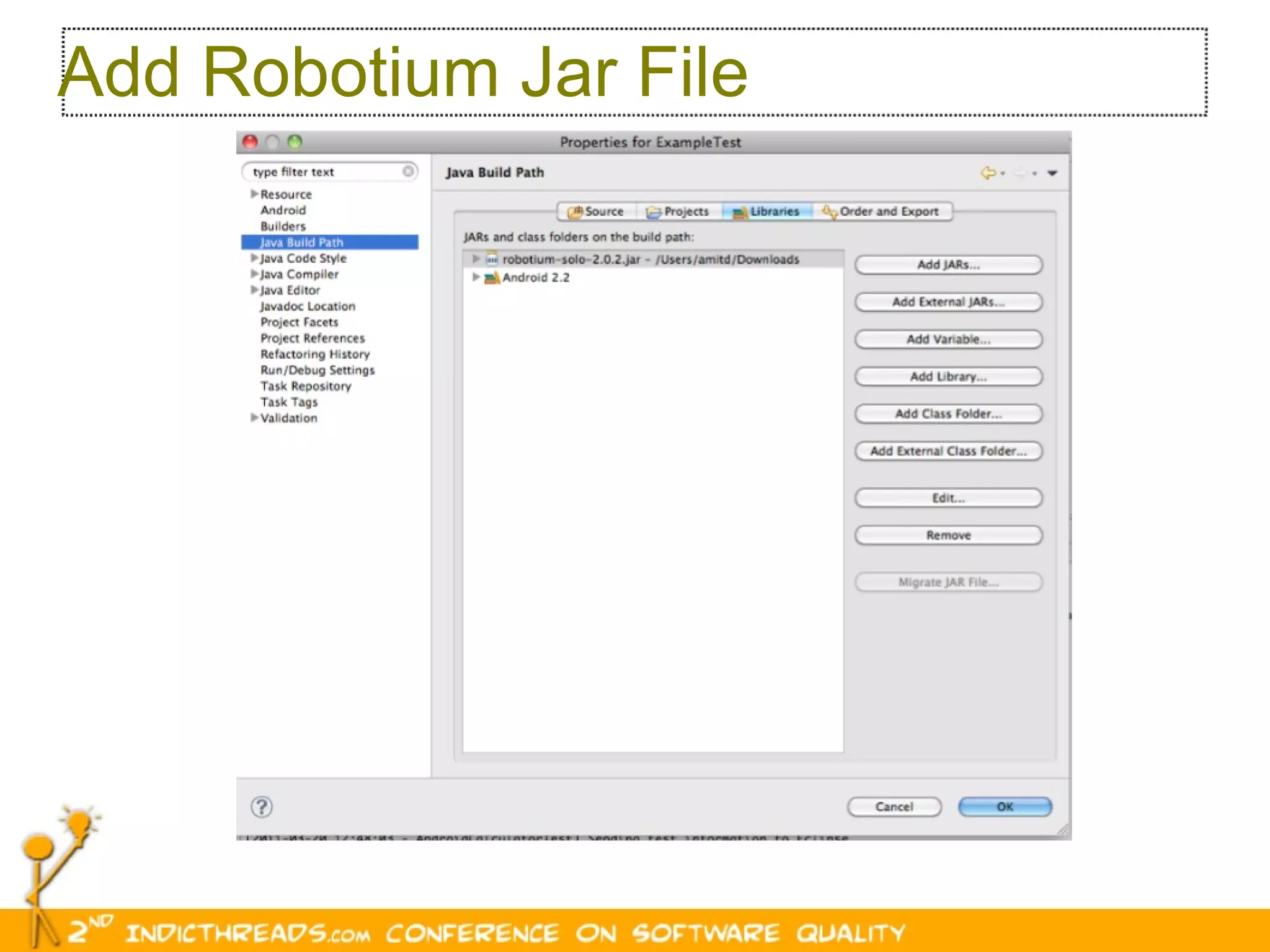Expand the Android 2.2 library entry
The width and height of the screenshot is (1270, 952).
point(476,277)
